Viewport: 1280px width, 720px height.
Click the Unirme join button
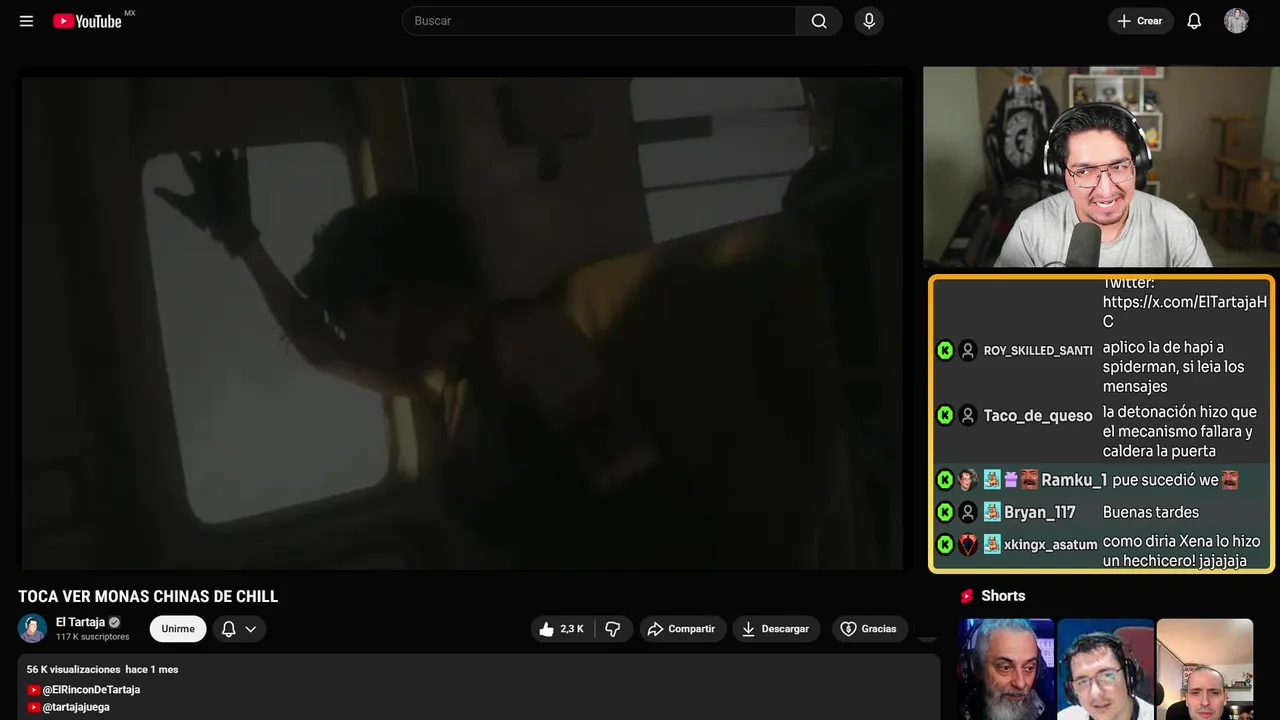(178, 629)
